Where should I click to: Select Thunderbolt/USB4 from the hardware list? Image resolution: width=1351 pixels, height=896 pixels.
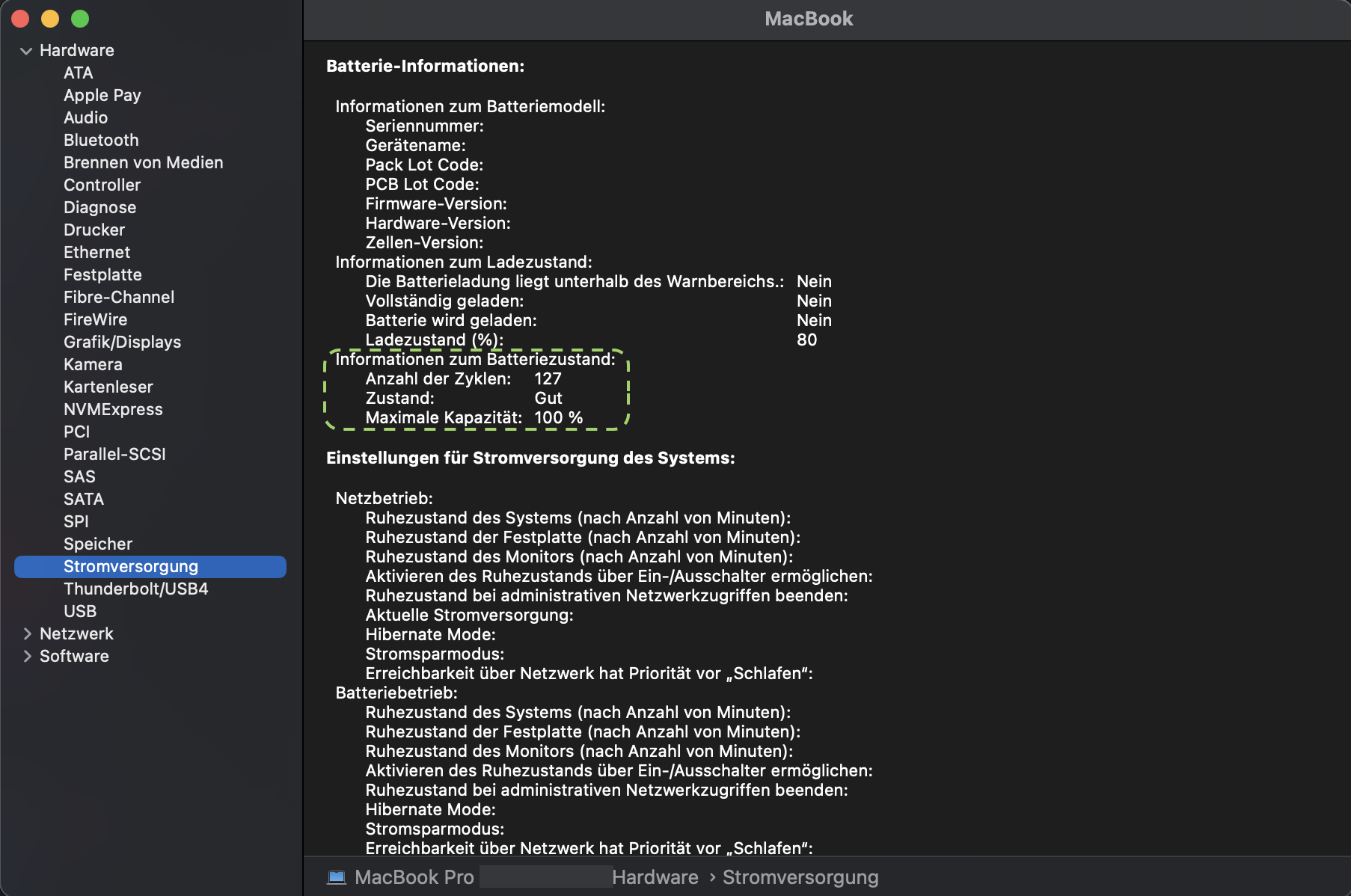click(x=135, y=589)
